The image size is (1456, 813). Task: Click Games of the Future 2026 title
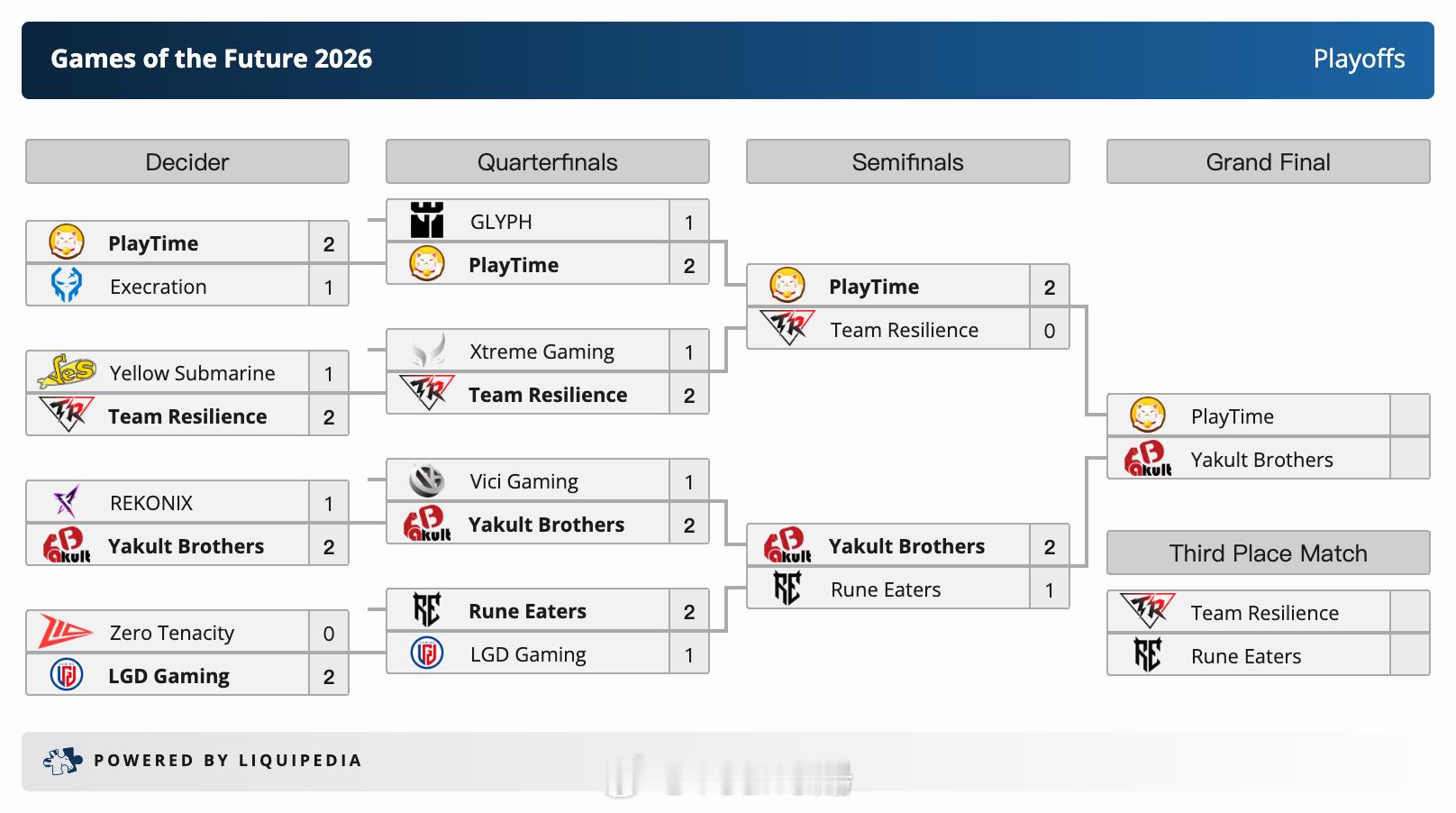point(211,59)
